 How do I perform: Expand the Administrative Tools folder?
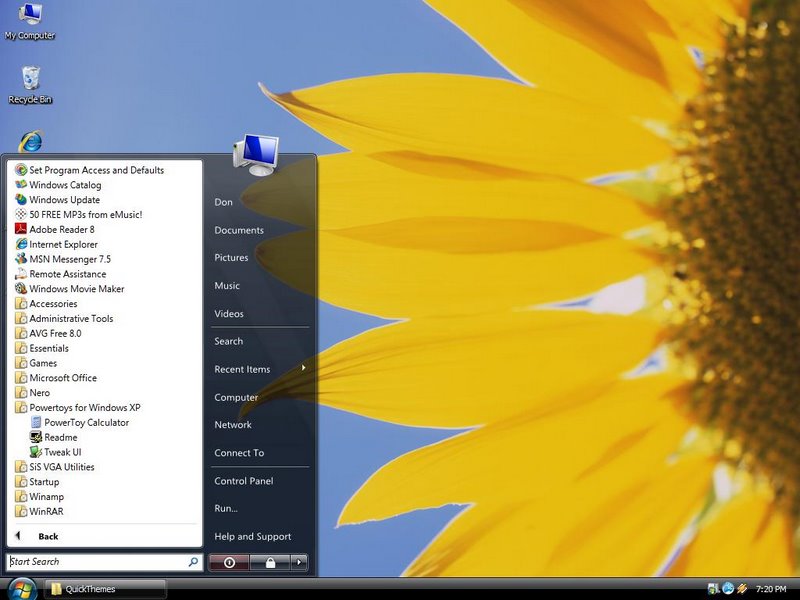click(64, 318)
